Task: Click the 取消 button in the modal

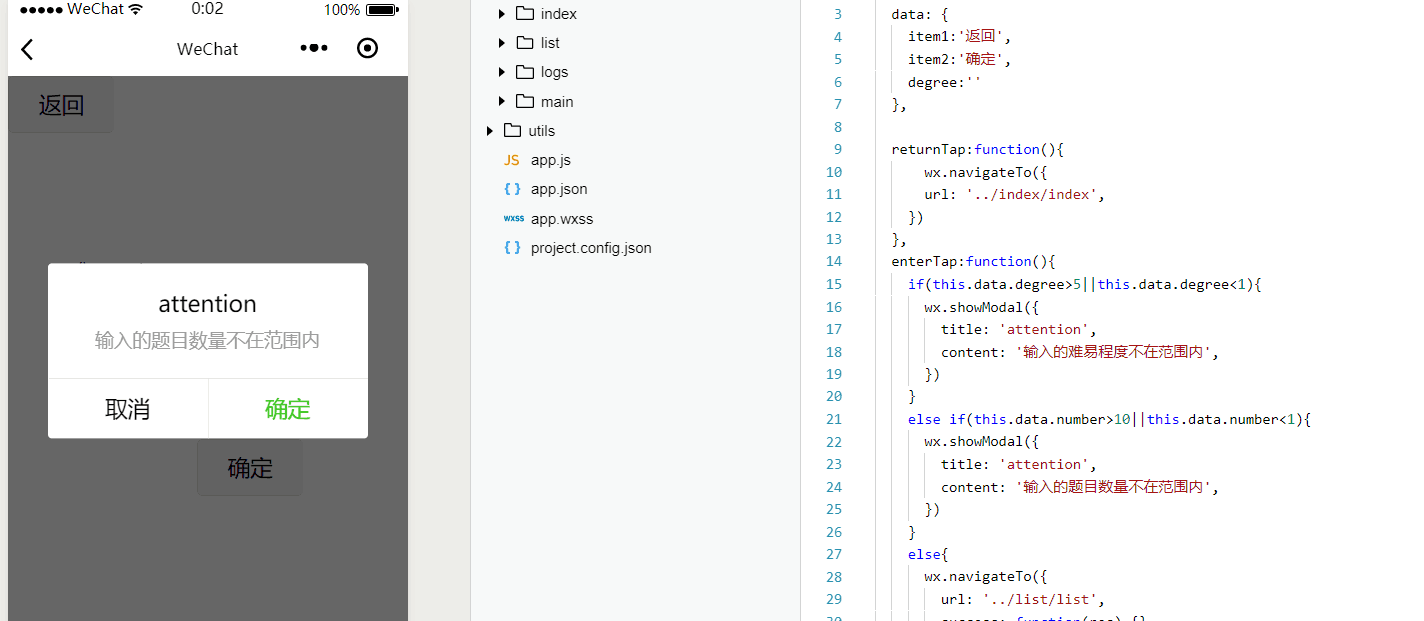Action: coord(128,409)
